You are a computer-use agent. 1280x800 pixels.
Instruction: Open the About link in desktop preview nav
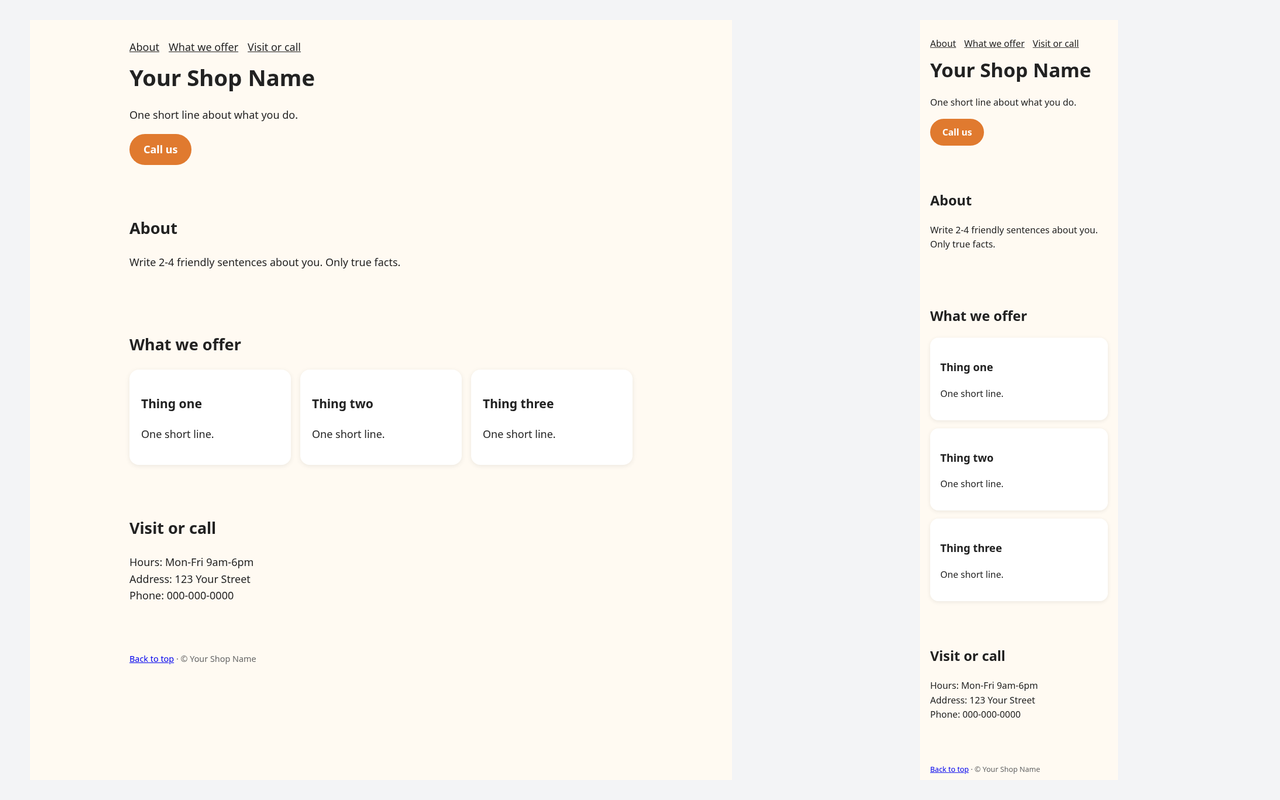click(144, 47)
